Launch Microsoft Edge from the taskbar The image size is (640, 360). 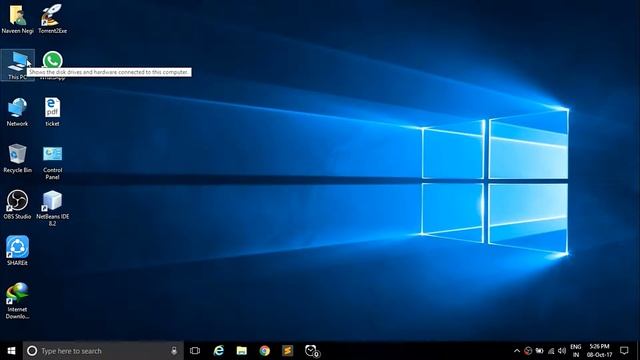pos(219,351)
